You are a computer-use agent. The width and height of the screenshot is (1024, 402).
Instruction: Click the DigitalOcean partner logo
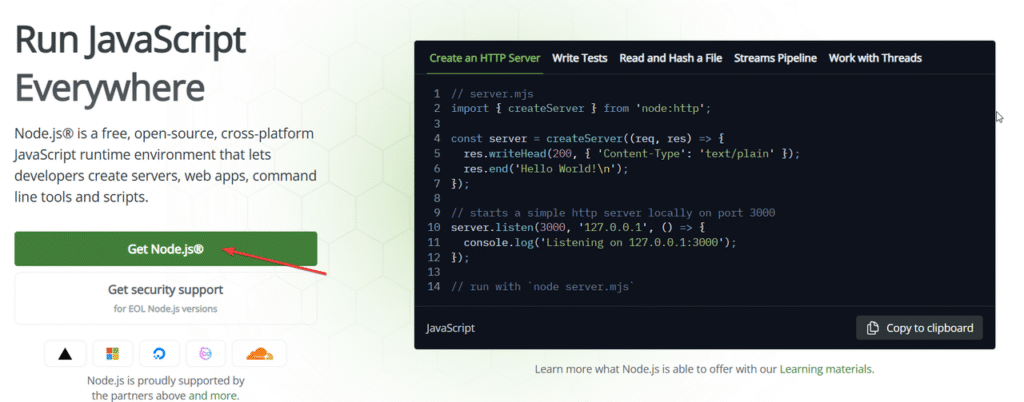159,354
